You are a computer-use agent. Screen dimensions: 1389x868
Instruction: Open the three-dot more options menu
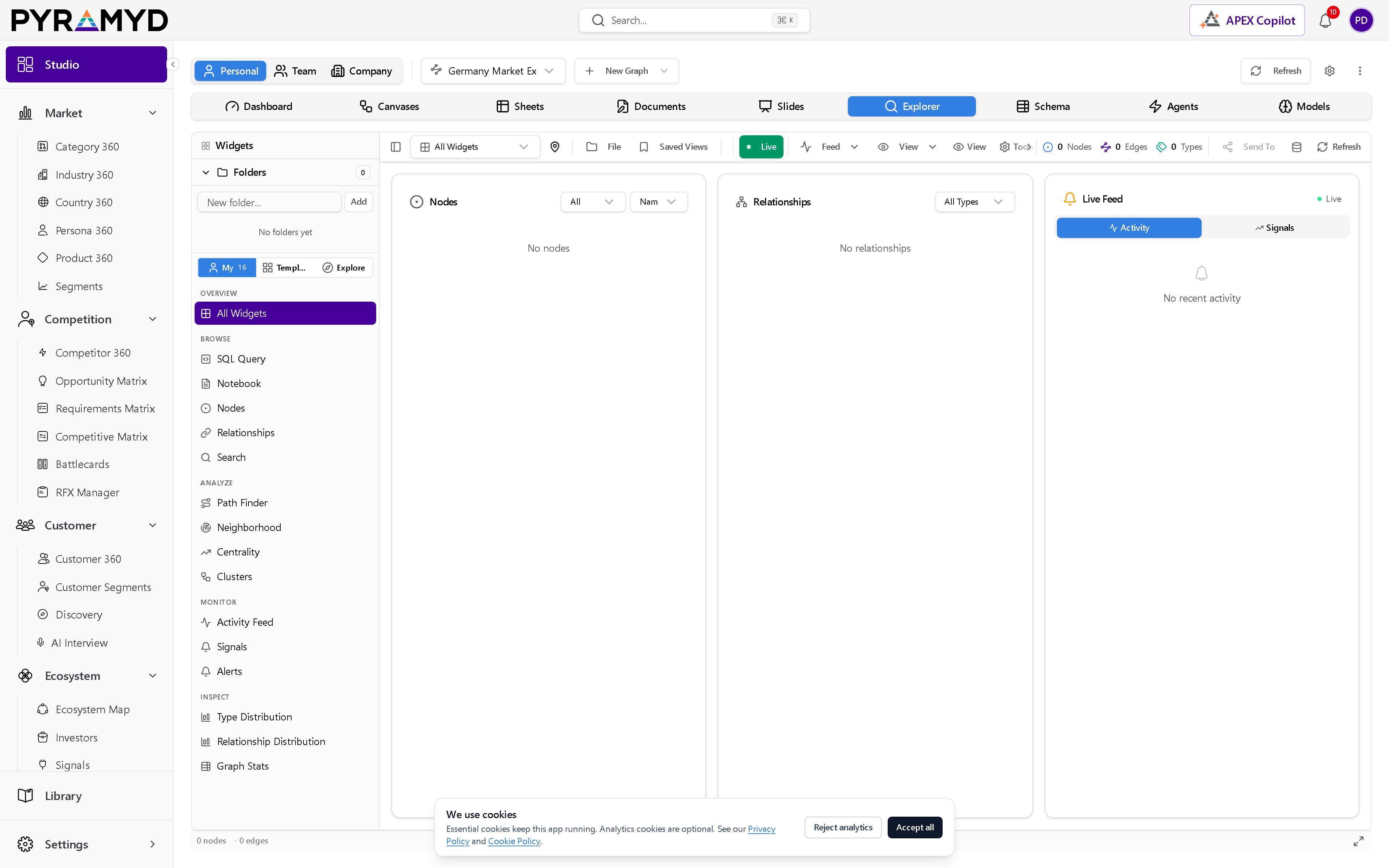pos(1360,71)
